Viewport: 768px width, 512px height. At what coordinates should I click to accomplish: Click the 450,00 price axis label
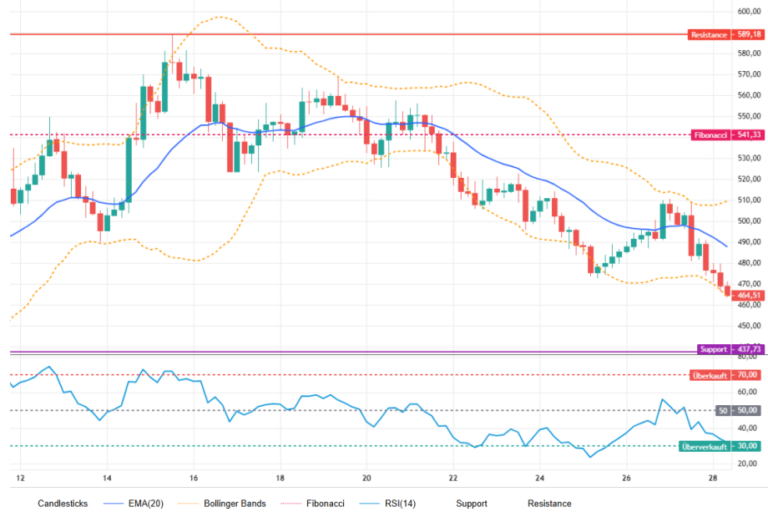(749, 326)
